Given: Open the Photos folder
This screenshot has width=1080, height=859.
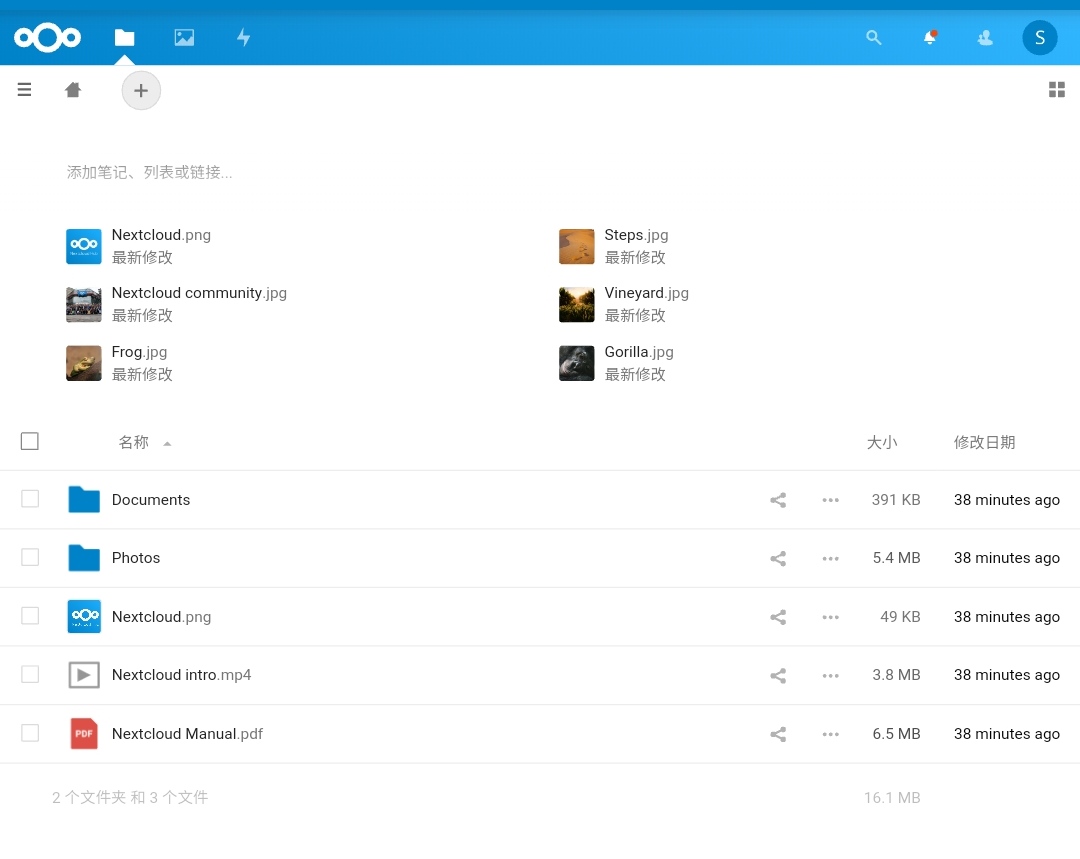Looking at the screenshot, I should [x=136, y=558].
